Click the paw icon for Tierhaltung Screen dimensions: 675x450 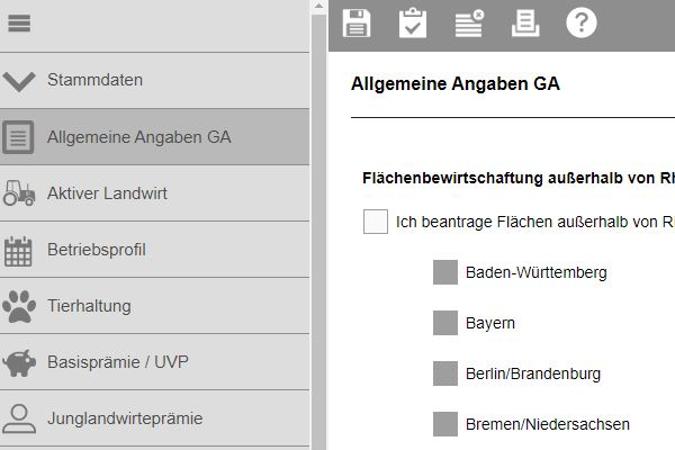pyautogui.click(x=19, y=306)
